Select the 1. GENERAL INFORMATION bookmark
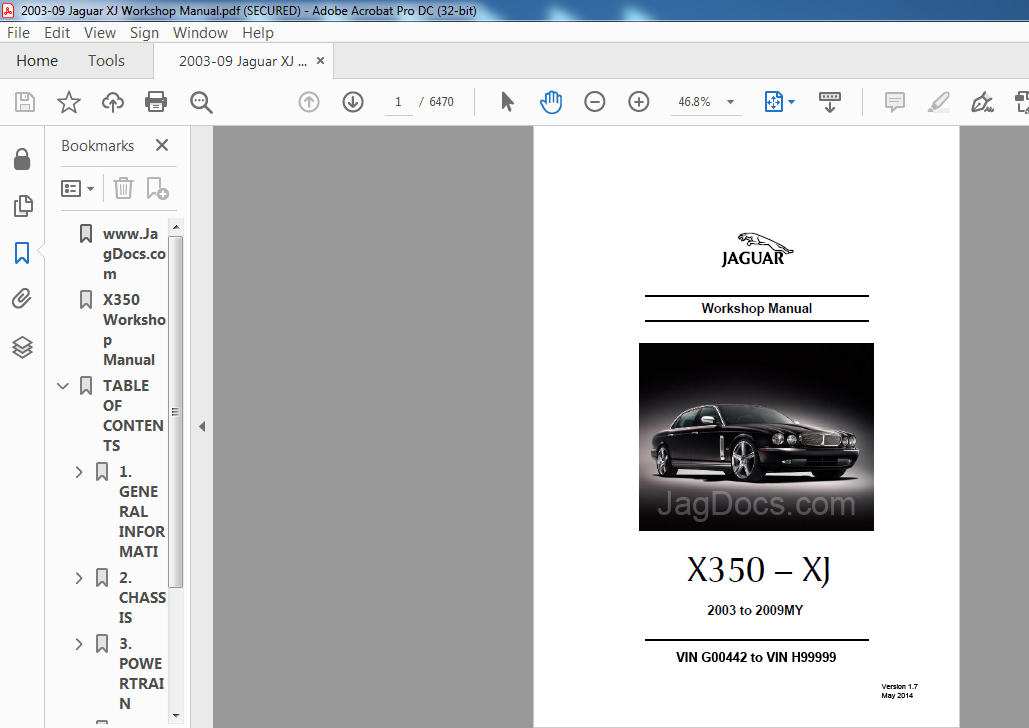 (142, 511)
